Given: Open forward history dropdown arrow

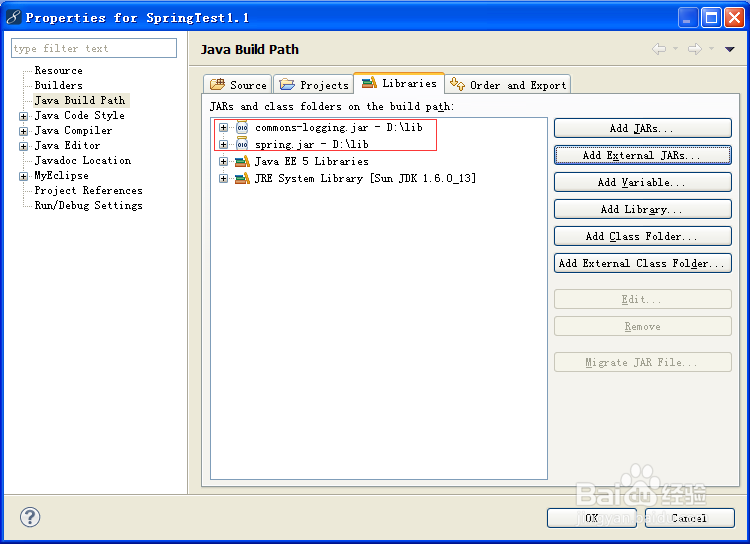Looking at the screenshot, I should point(711,49).
